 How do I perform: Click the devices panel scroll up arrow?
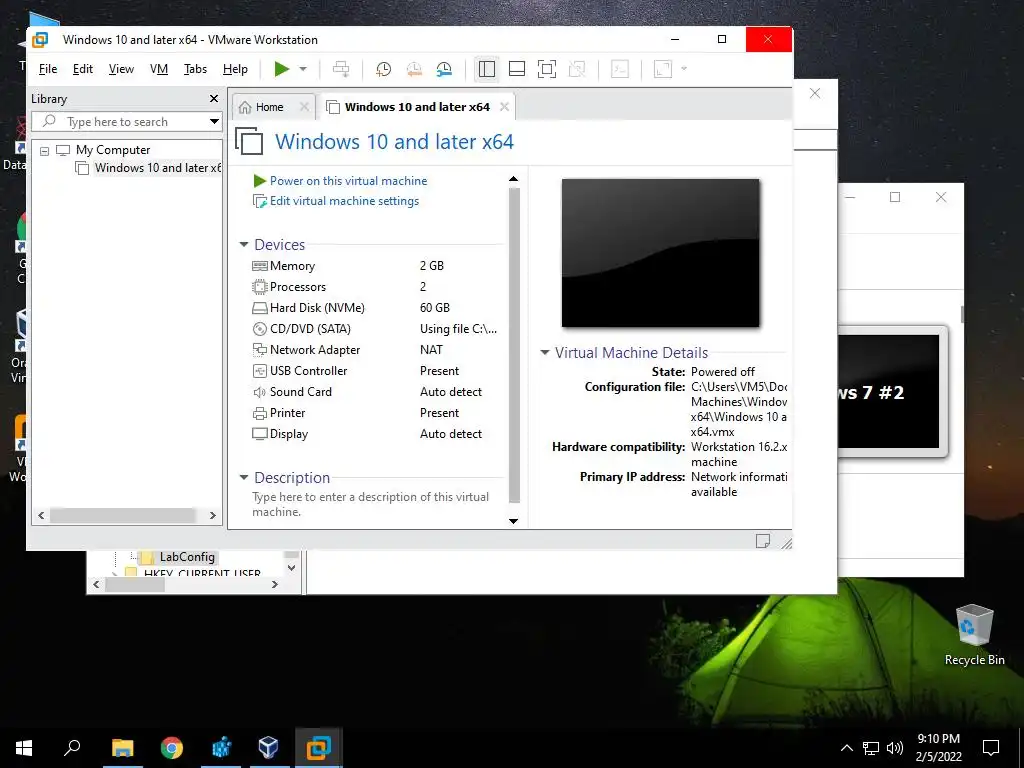tap(513, 179)
